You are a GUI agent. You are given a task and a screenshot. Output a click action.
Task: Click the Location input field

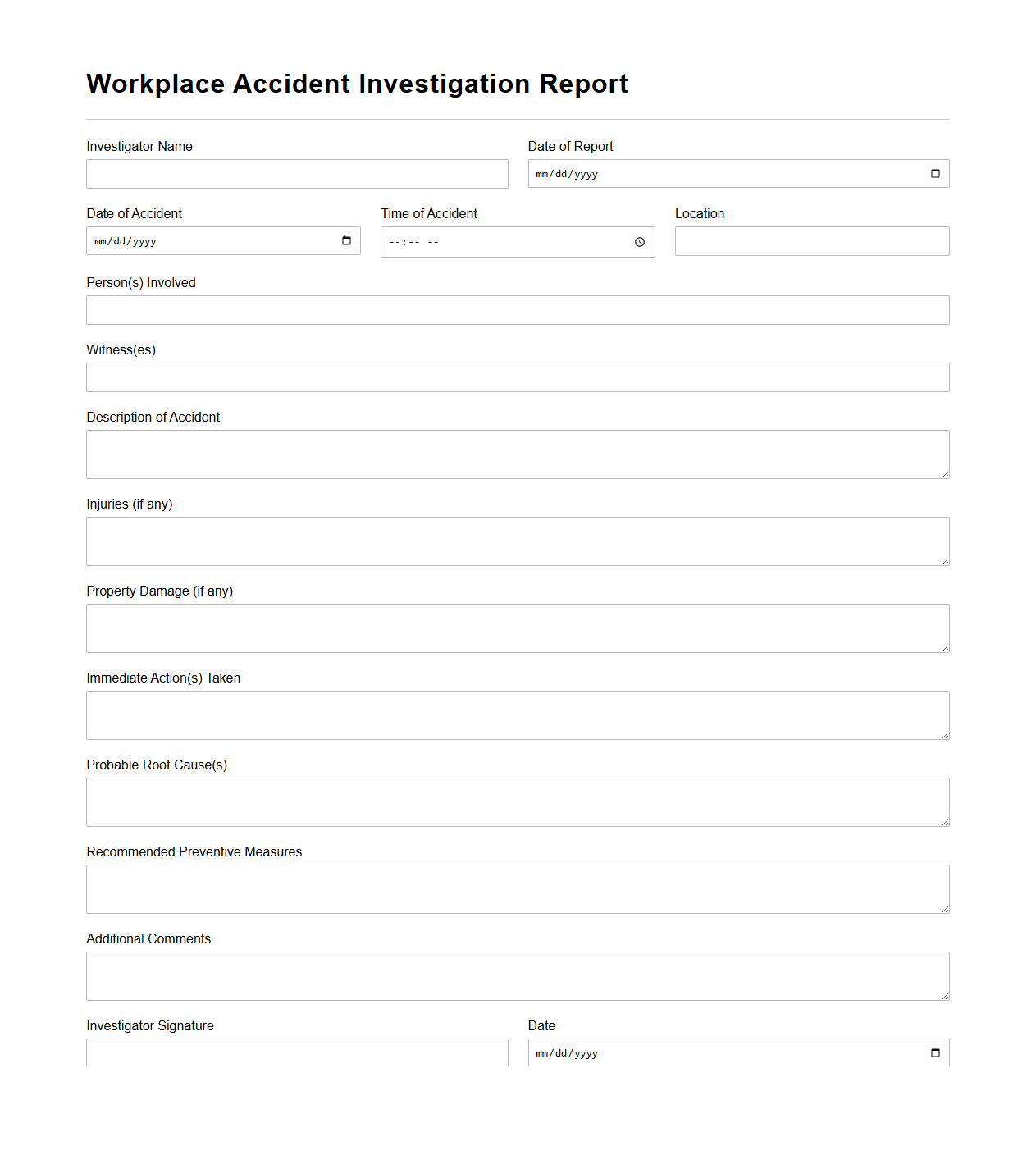click(x=811, y=240)
